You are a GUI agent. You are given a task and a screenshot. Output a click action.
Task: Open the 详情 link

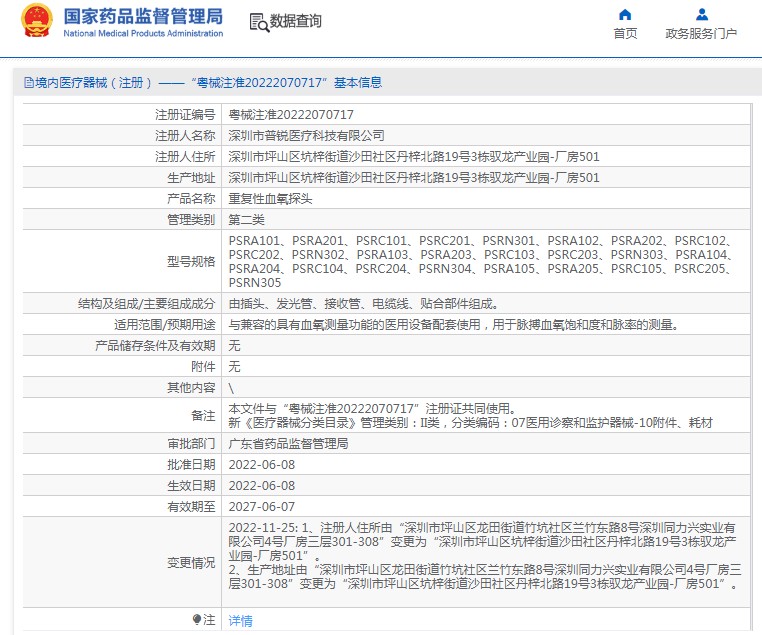tap(241, 620)
